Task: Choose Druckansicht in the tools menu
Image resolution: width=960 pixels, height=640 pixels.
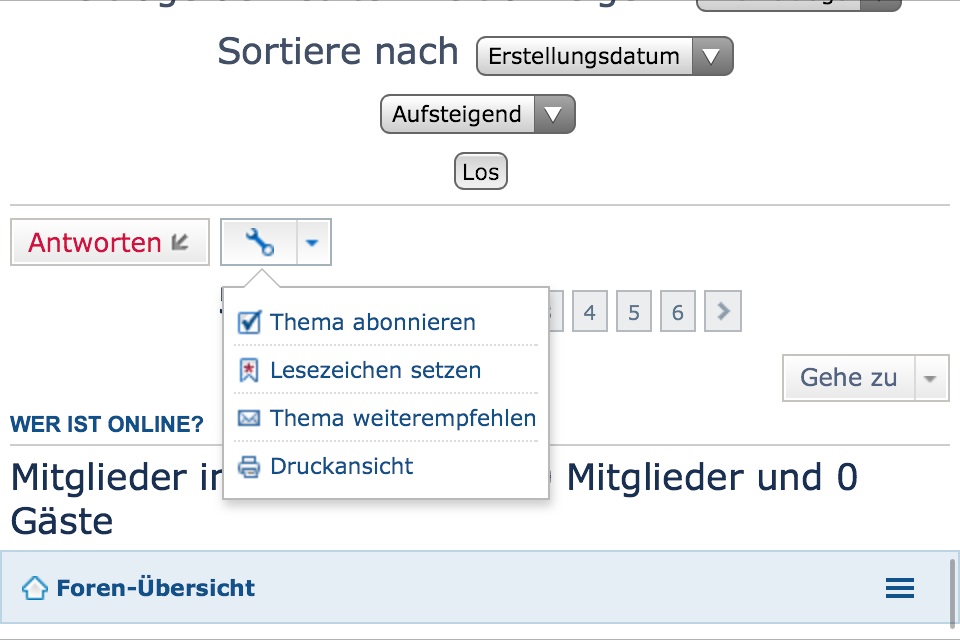Action: pos(341,467)
